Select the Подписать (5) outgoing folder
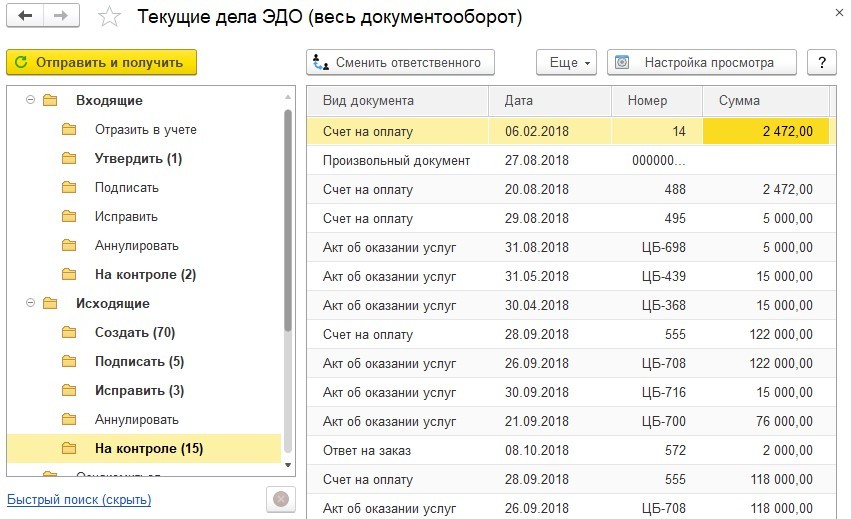 [x=139, y=362]
